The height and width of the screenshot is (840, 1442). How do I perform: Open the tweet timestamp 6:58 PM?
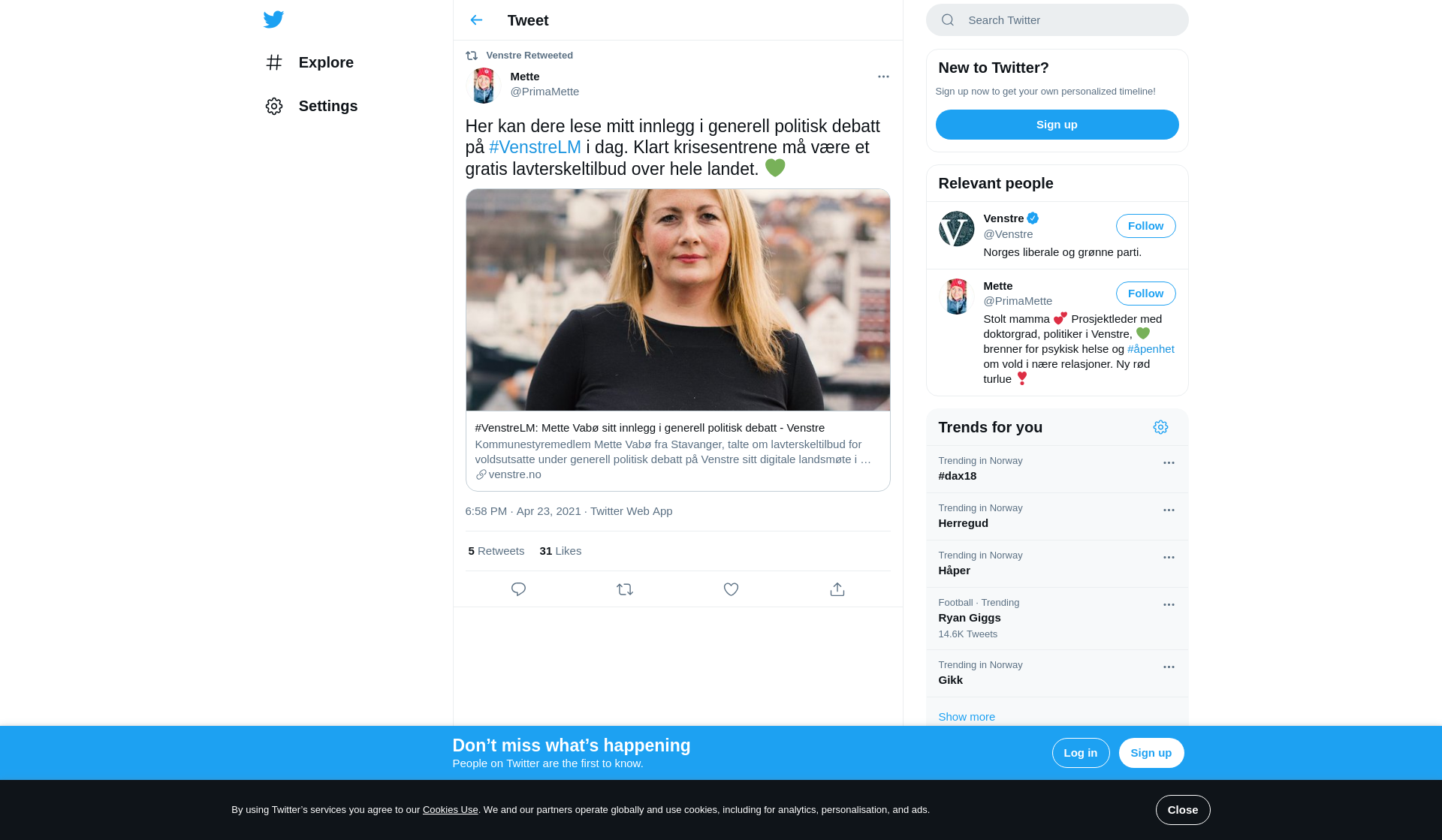click(x=523, y=511)
